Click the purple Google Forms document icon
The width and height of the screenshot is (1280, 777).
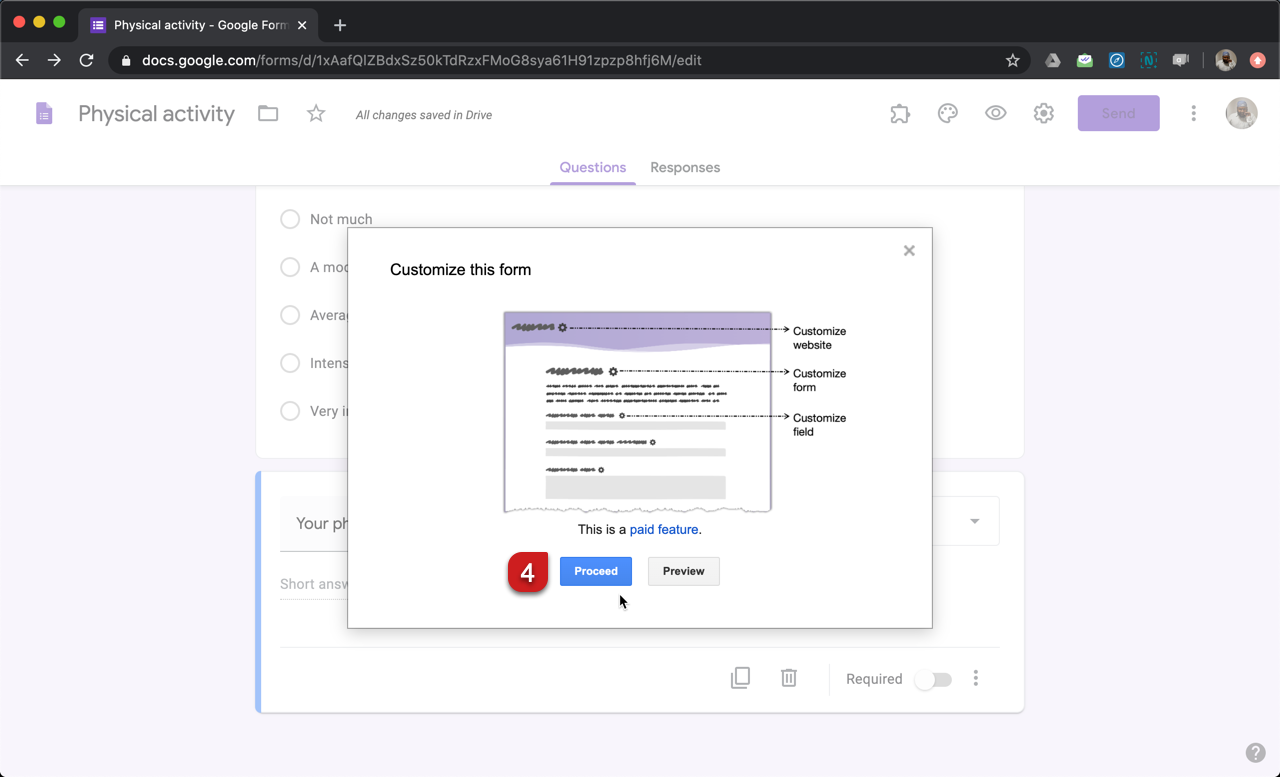tap(44, 113)
